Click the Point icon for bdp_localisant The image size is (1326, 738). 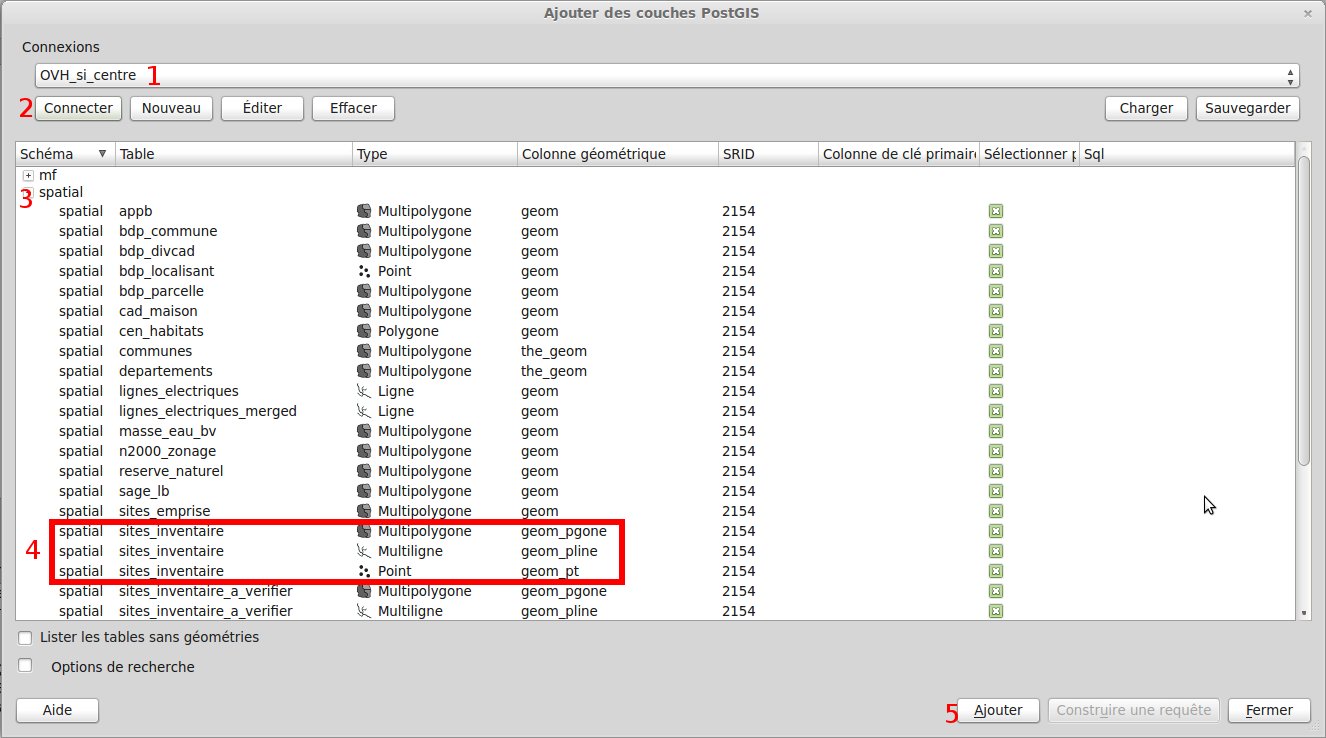(364, 271)
